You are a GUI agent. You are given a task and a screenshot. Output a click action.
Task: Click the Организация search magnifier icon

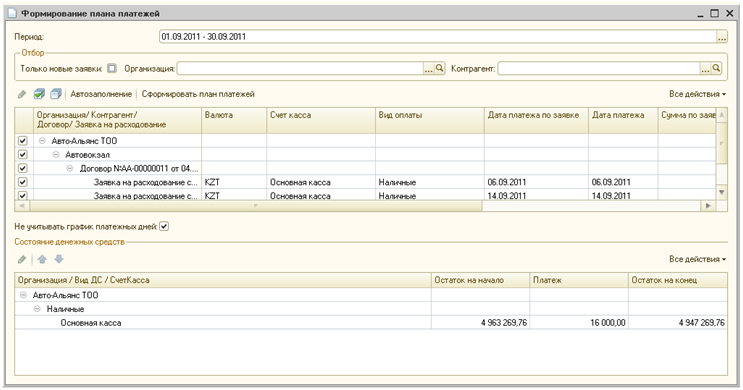coord(440,68)
